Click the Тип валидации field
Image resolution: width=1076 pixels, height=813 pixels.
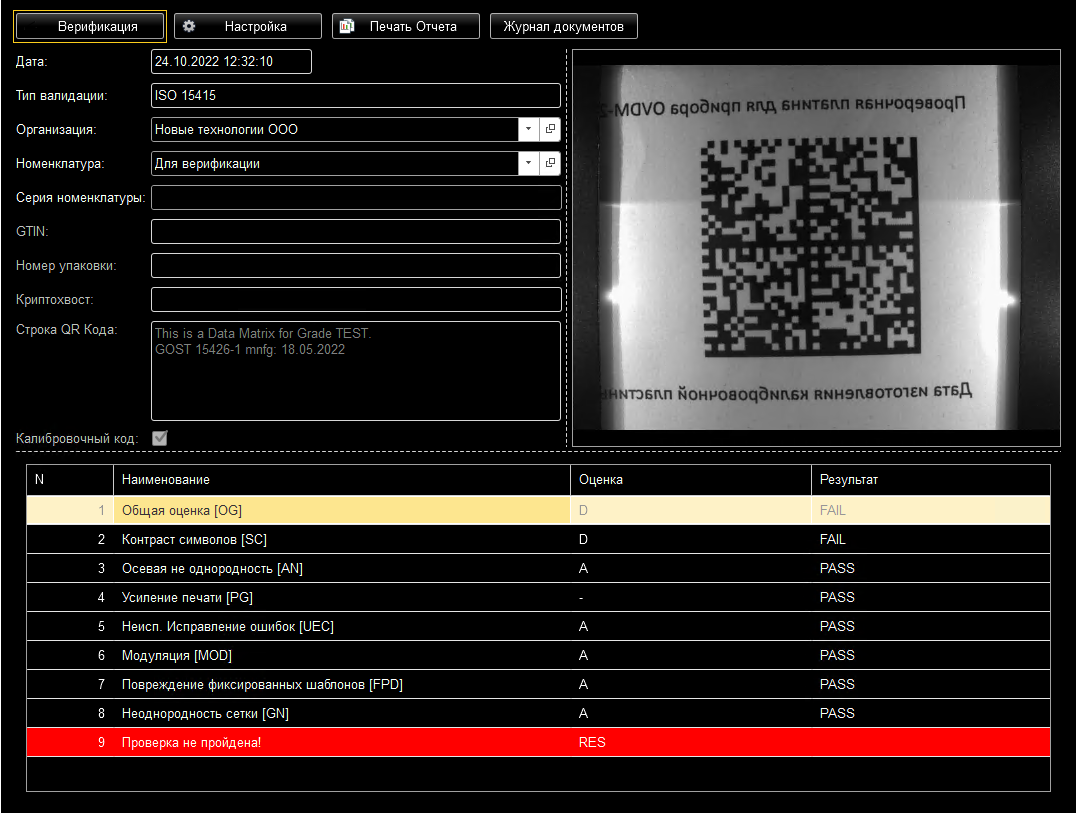[x=355, y=95]
